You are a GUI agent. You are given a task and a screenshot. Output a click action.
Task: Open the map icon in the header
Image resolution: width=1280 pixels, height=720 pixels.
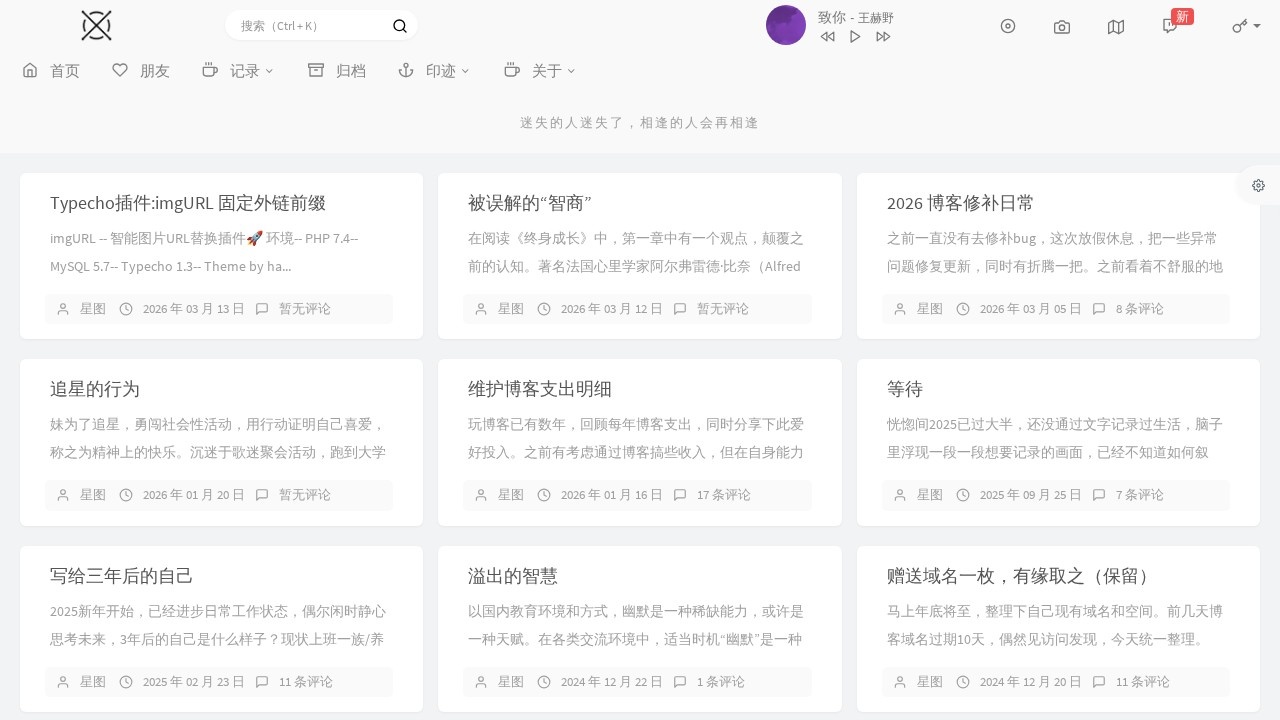1115,26
